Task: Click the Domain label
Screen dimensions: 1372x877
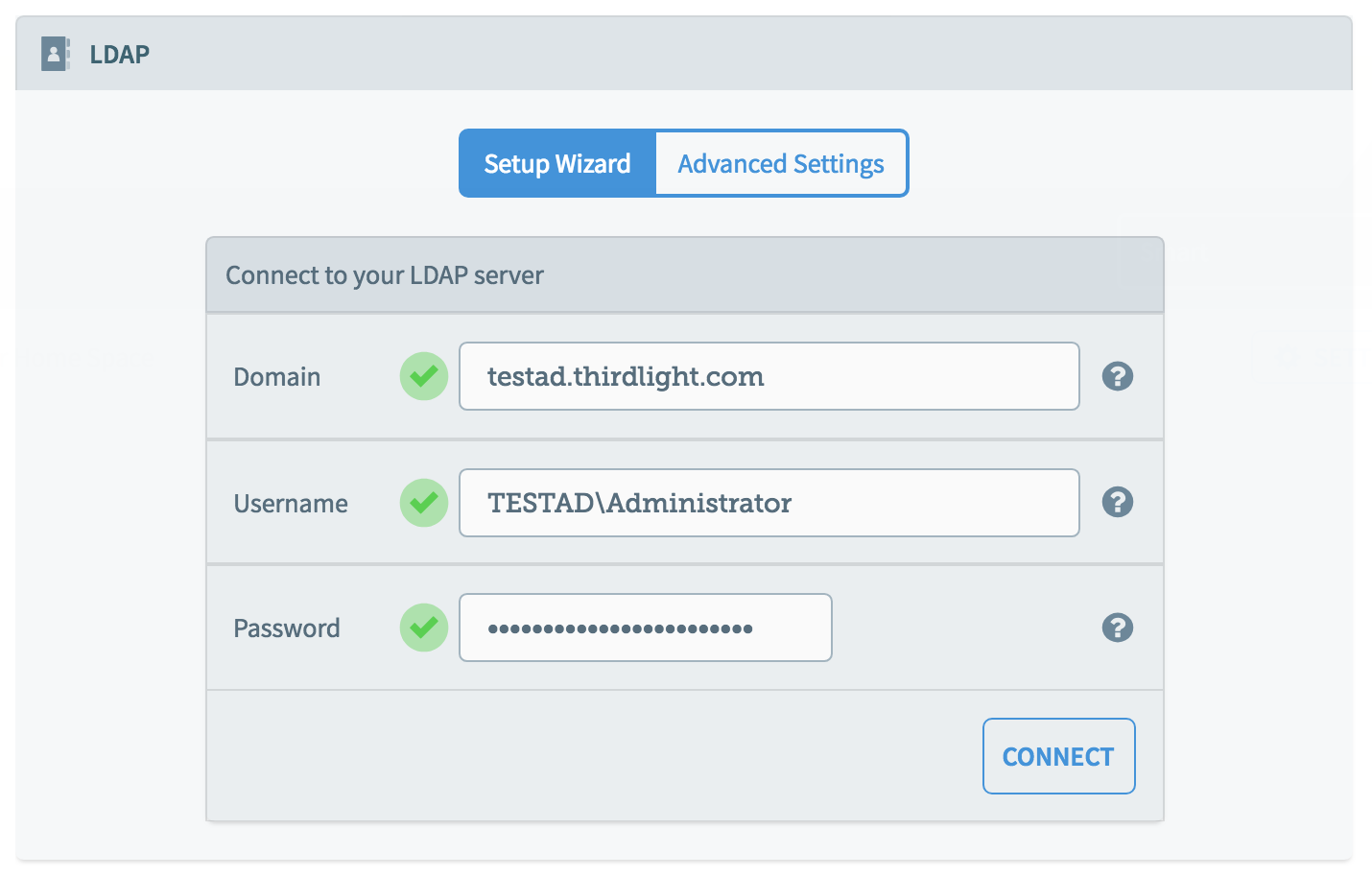Action: pyautogui.click(x=277, y=376)
